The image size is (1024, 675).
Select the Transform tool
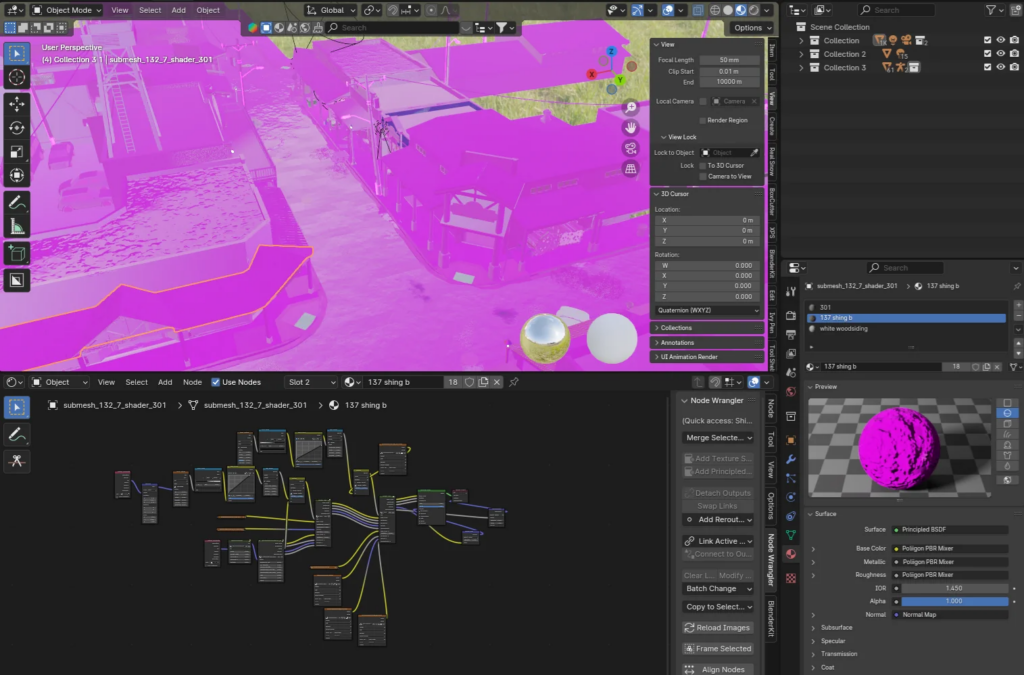click(x=17, y=176)
